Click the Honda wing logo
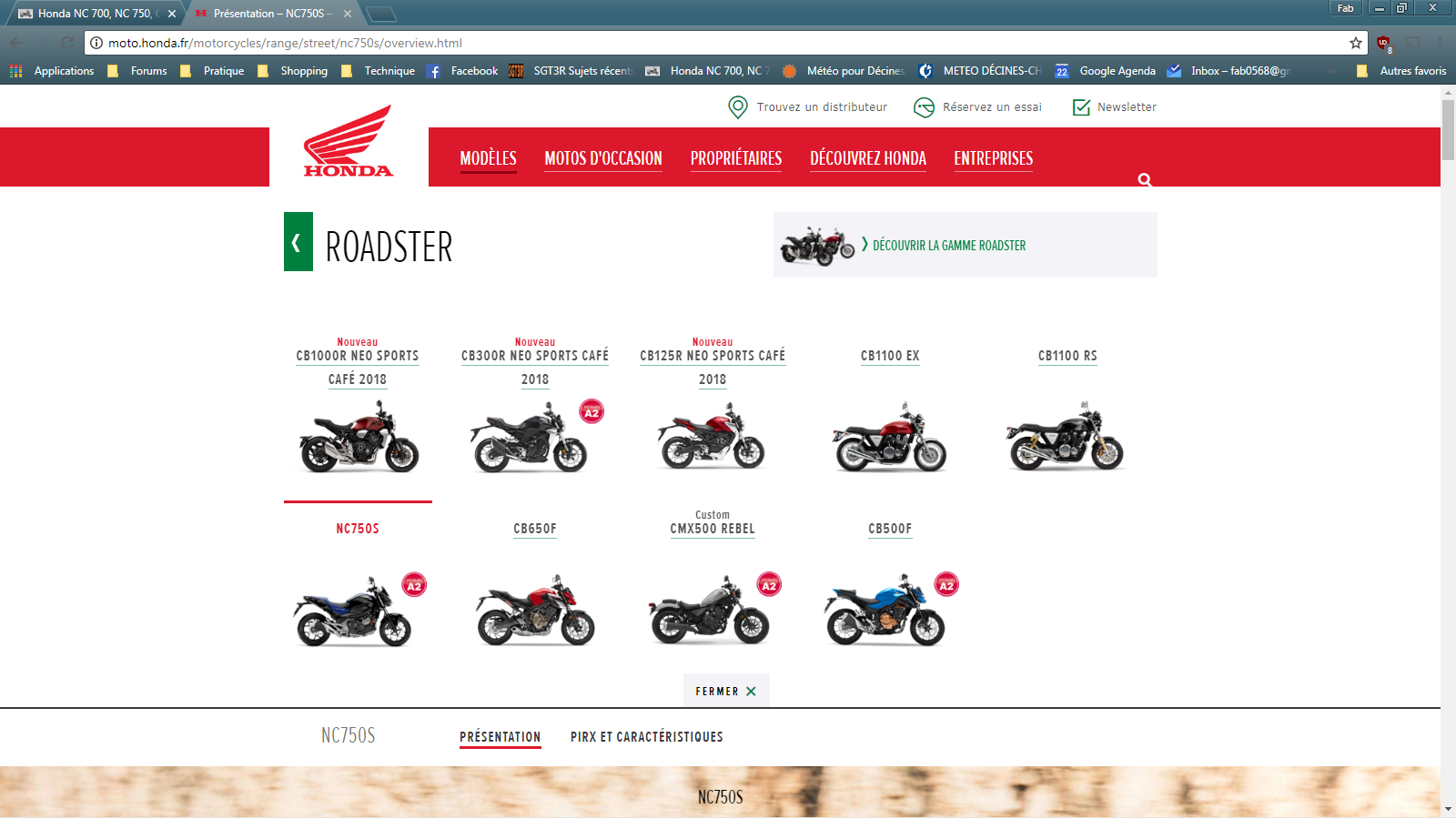Screen dimensions: 1456x819 coord(349,142)
